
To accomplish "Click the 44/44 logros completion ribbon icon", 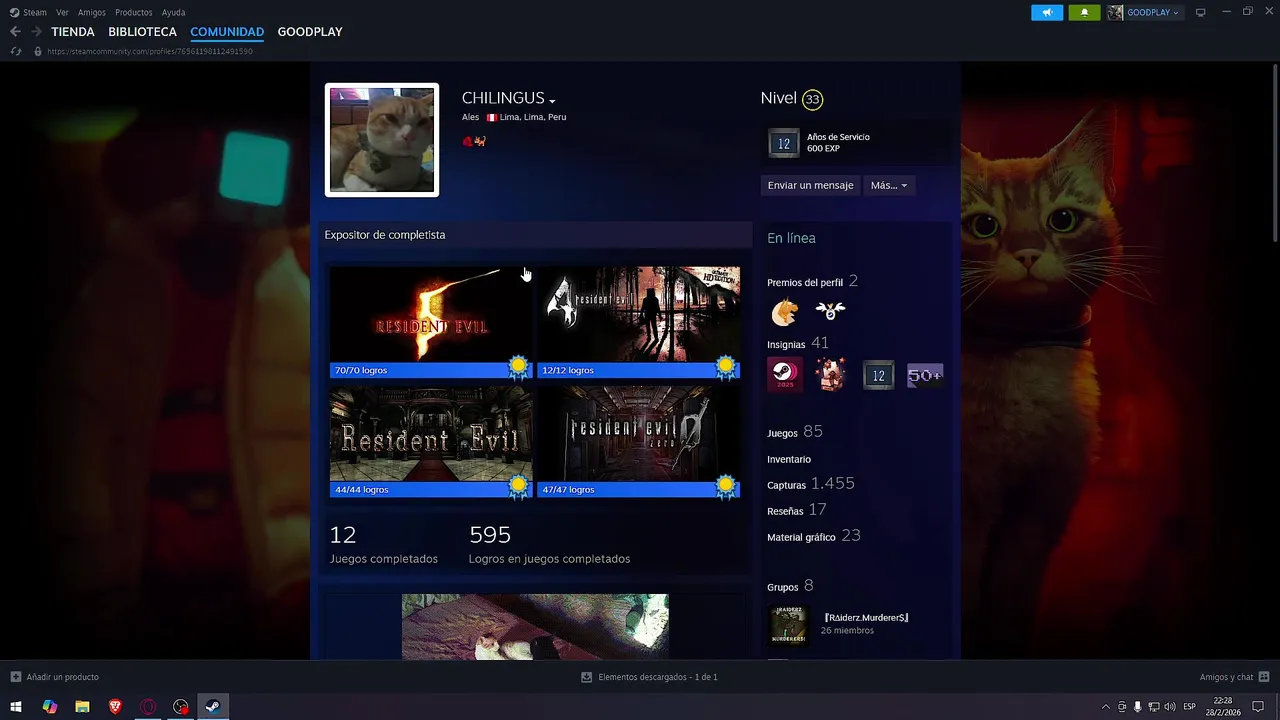I will [x=518, y=487].
